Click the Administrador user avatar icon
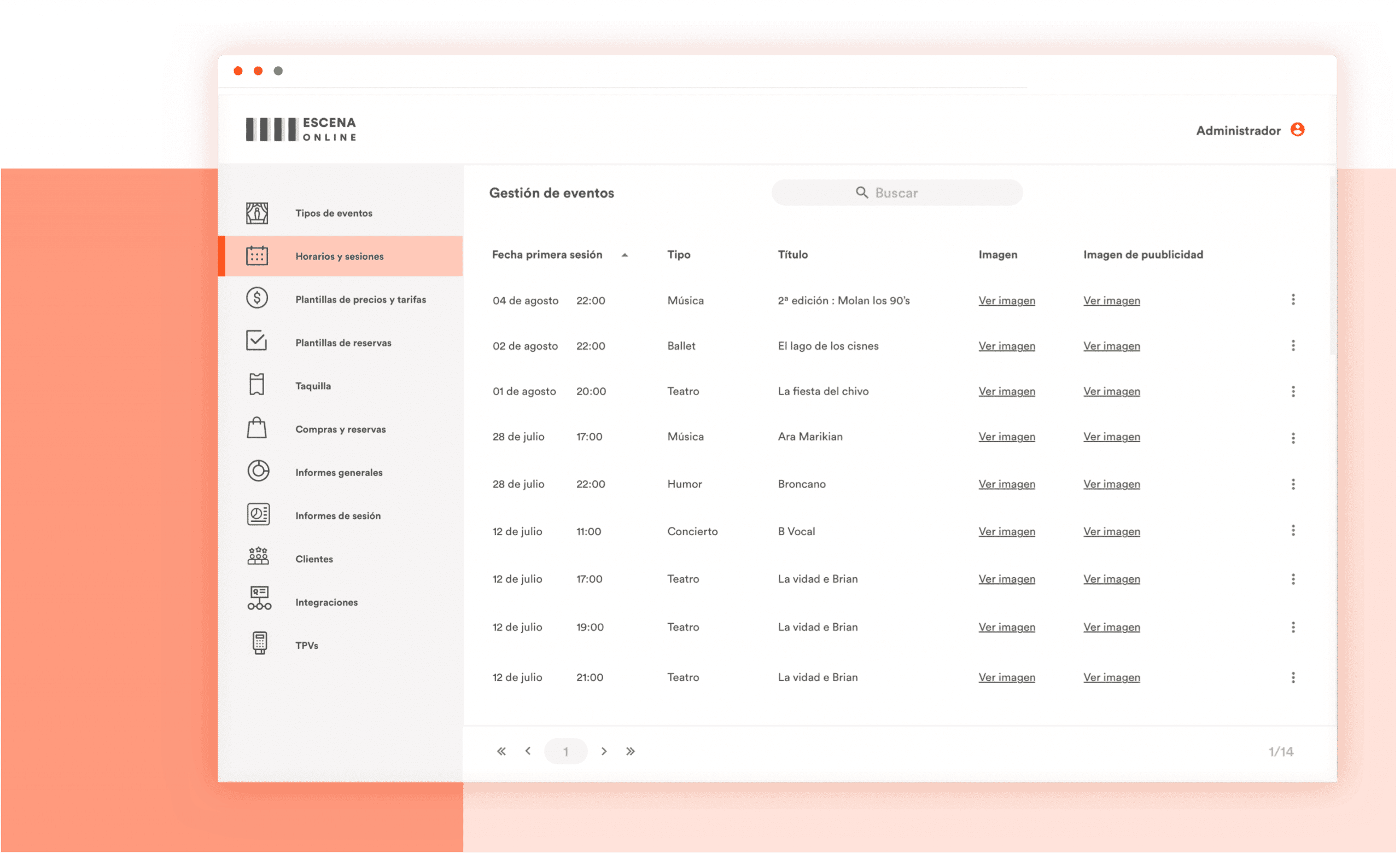The width and height of the screenshot is (1400, 853). (x=1298, y=130)
